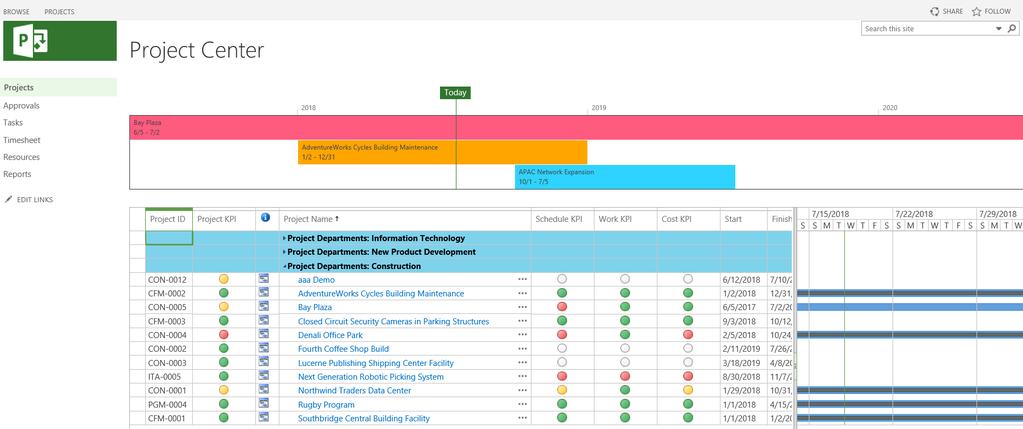
Task: Click the Project ID column header
Action: pyautogui.click(x=168, y=219)
